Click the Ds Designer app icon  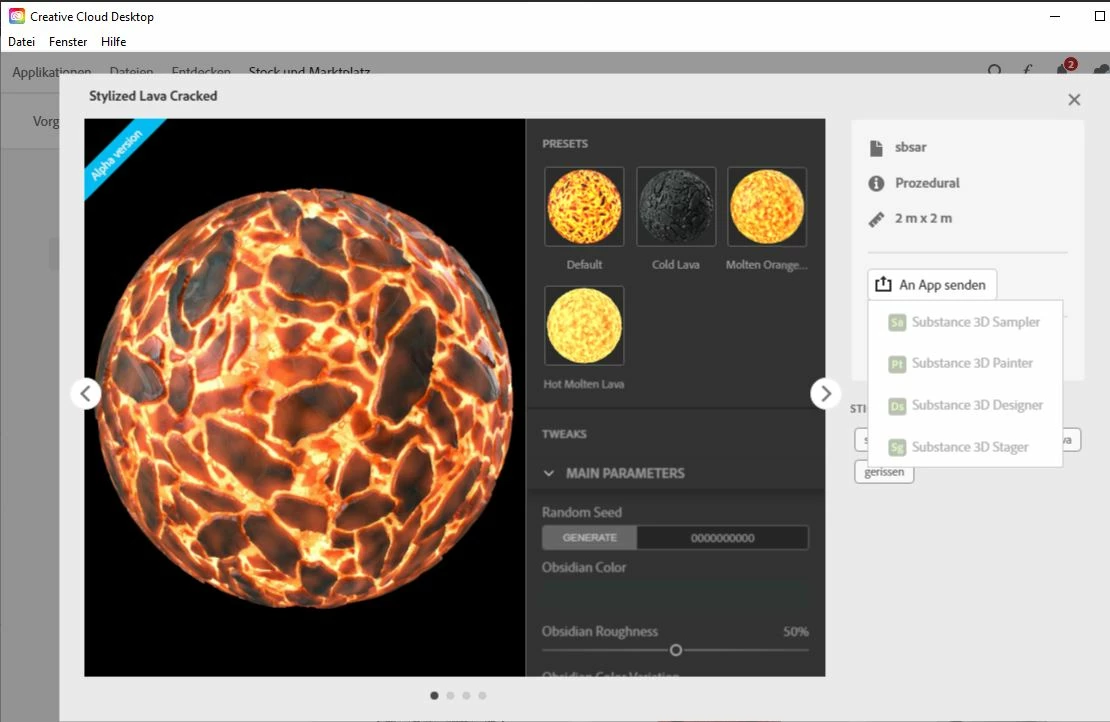897,406
